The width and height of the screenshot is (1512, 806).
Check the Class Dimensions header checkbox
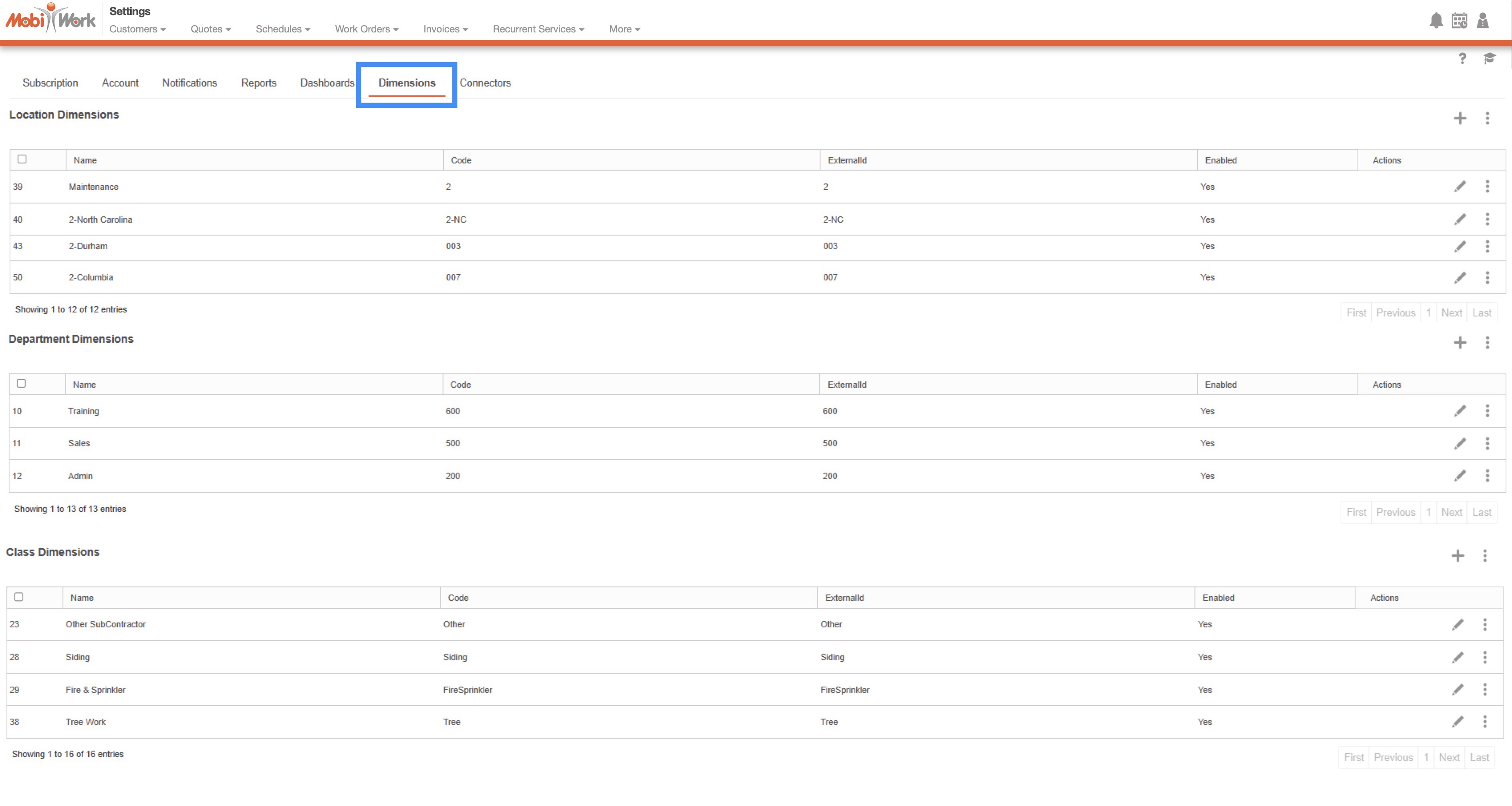[19, 596]
